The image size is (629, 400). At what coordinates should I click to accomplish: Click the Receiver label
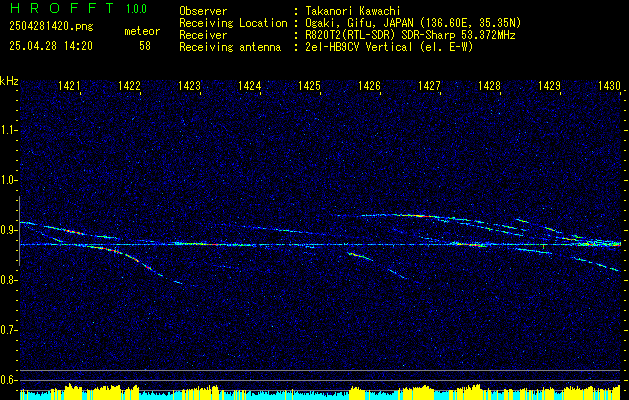203,35
